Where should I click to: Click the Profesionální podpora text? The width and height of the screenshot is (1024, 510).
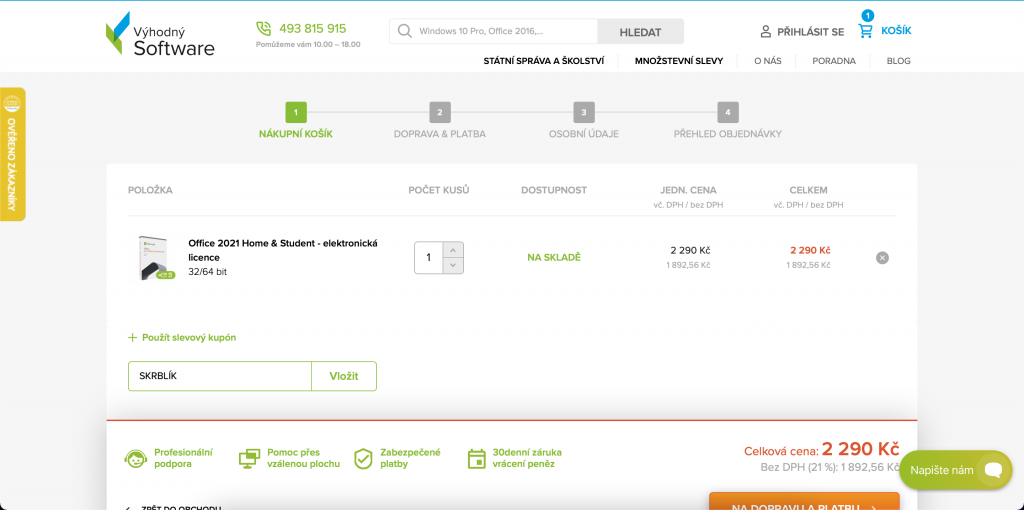[184, 458]
